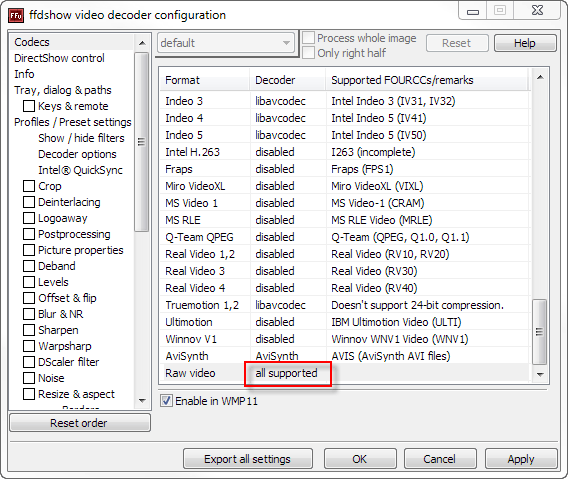Click the Cancel button
The width and height of the screenshot is (568, 479).
click(440, 459)
